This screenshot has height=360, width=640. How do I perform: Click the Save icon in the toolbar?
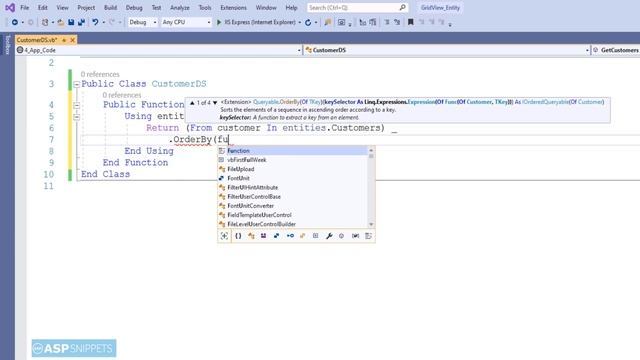[71, 22]
